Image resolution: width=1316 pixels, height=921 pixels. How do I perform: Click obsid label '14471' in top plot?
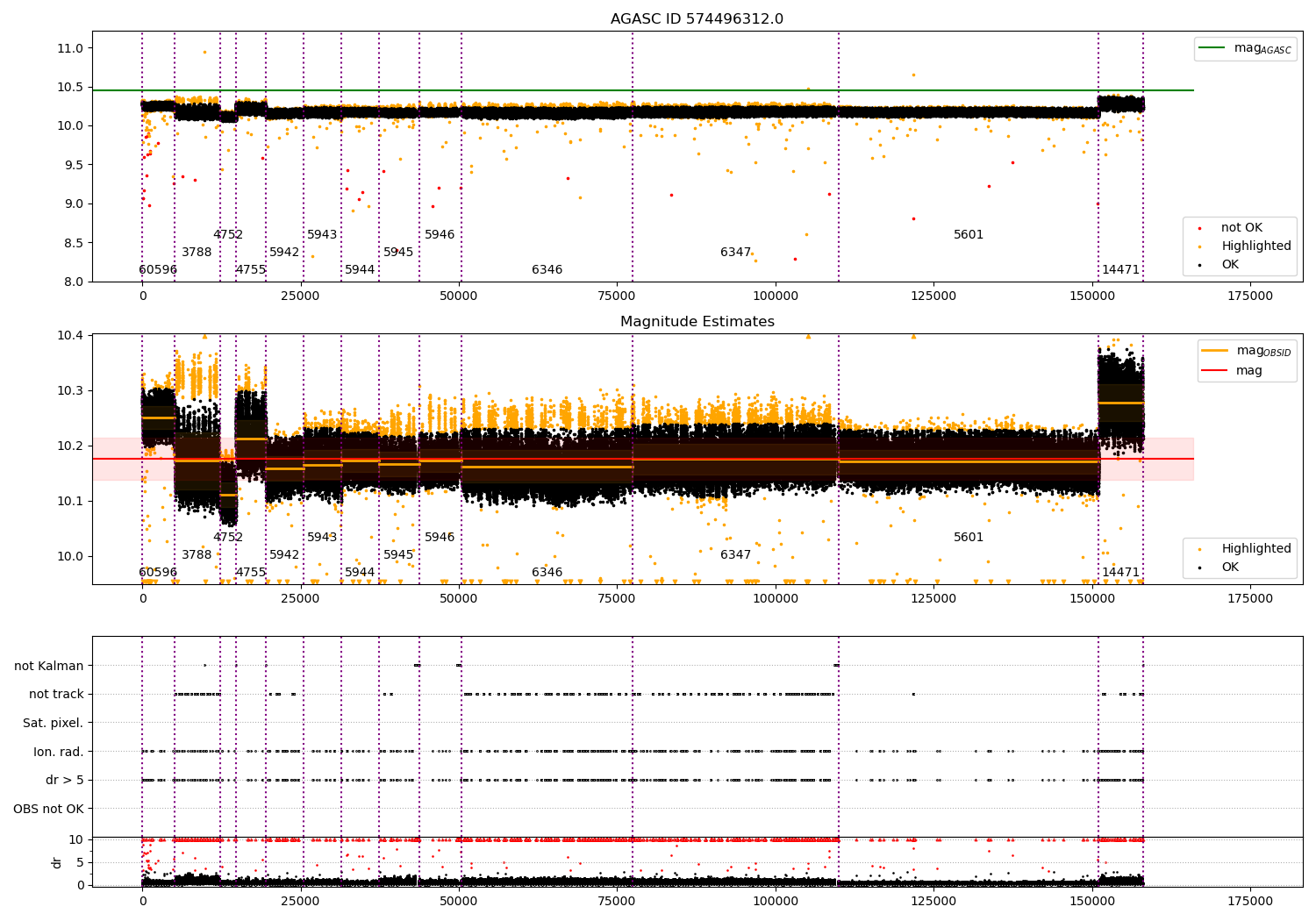point(1120,269)
